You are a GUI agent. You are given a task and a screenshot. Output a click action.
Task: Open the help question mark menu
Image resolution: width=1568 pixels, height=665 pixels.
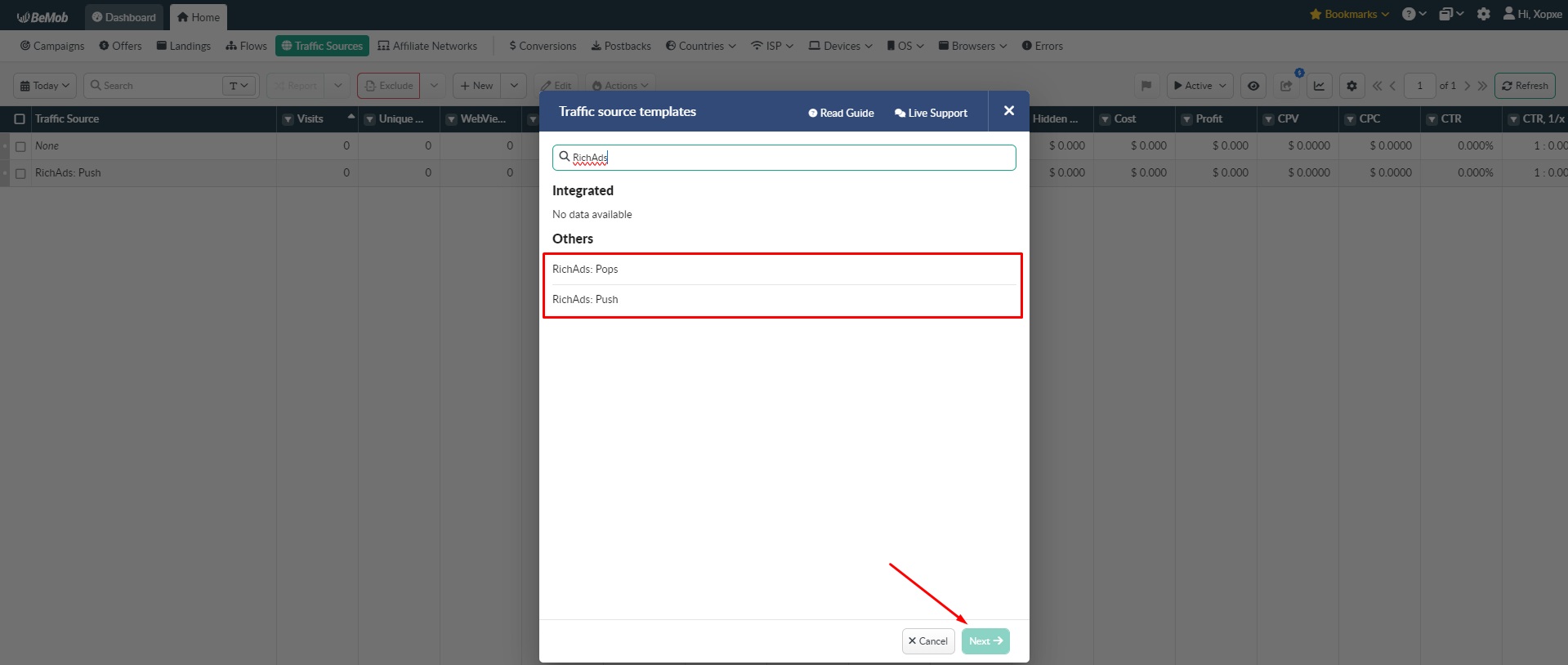click(1414, 15)
